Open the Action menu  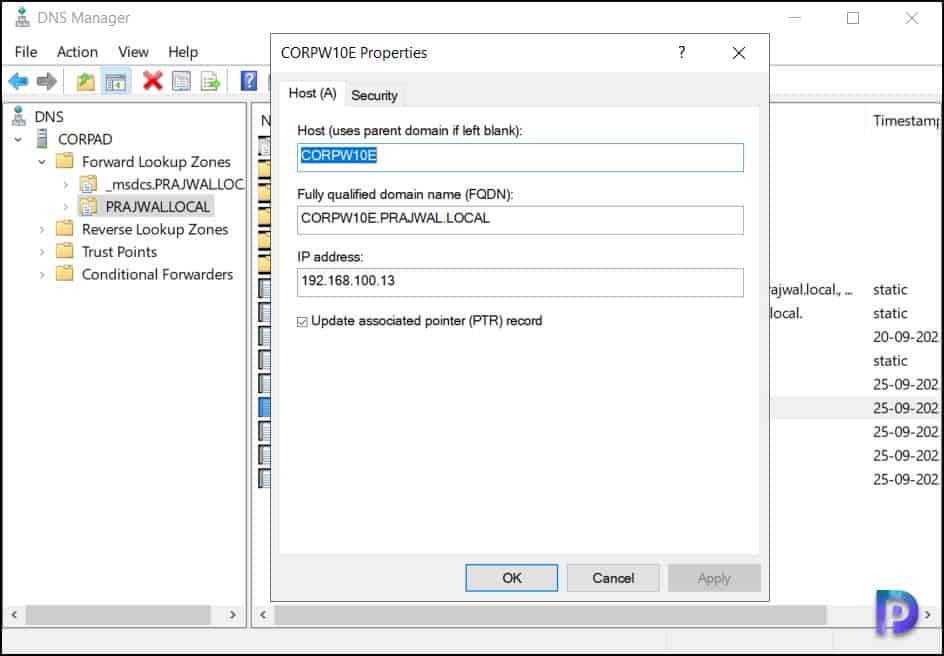77,51
